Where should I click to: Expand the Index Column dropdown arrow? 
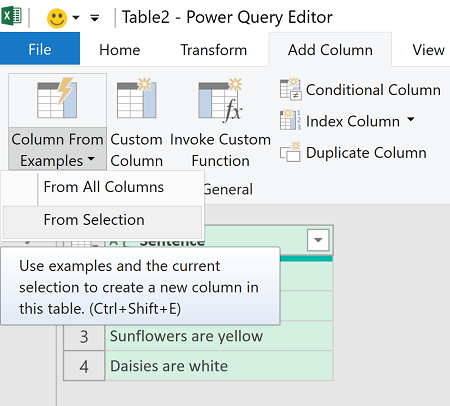click(x=411, y=119)
